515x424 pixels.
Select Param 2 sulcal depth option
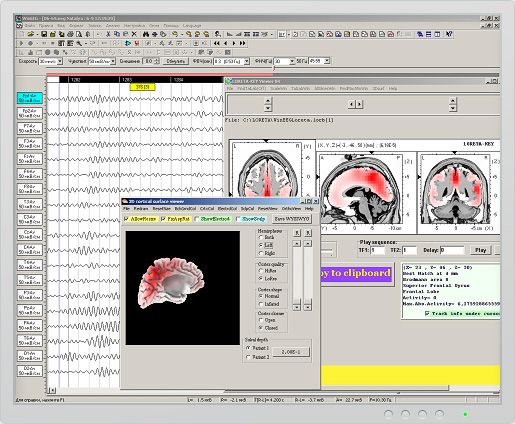pyautogui.click(x=248, y=357)
